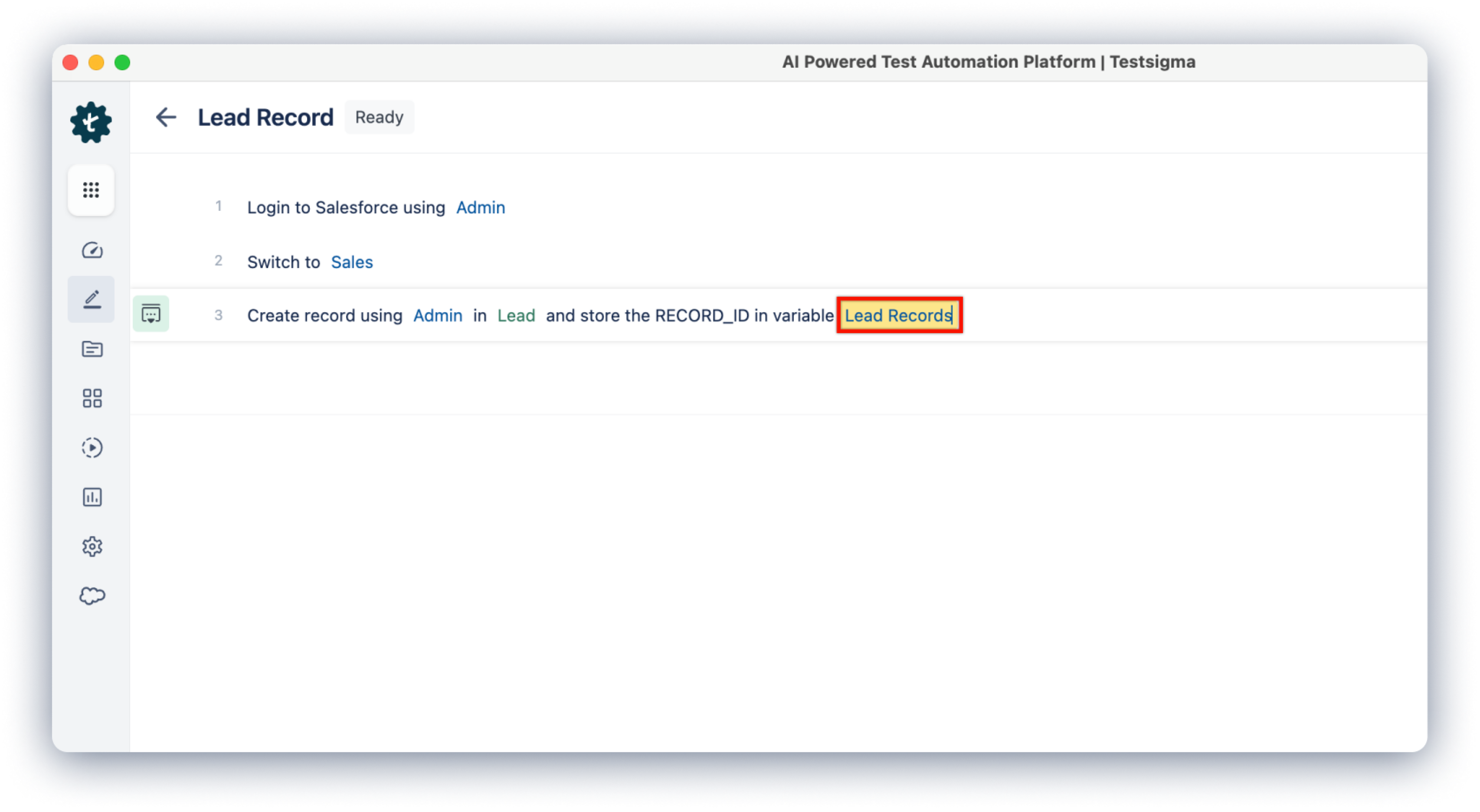Open the Salesforce cloud icon
Image resolution: width=1480 pixels, height=812 pixels.
(92, 596)
